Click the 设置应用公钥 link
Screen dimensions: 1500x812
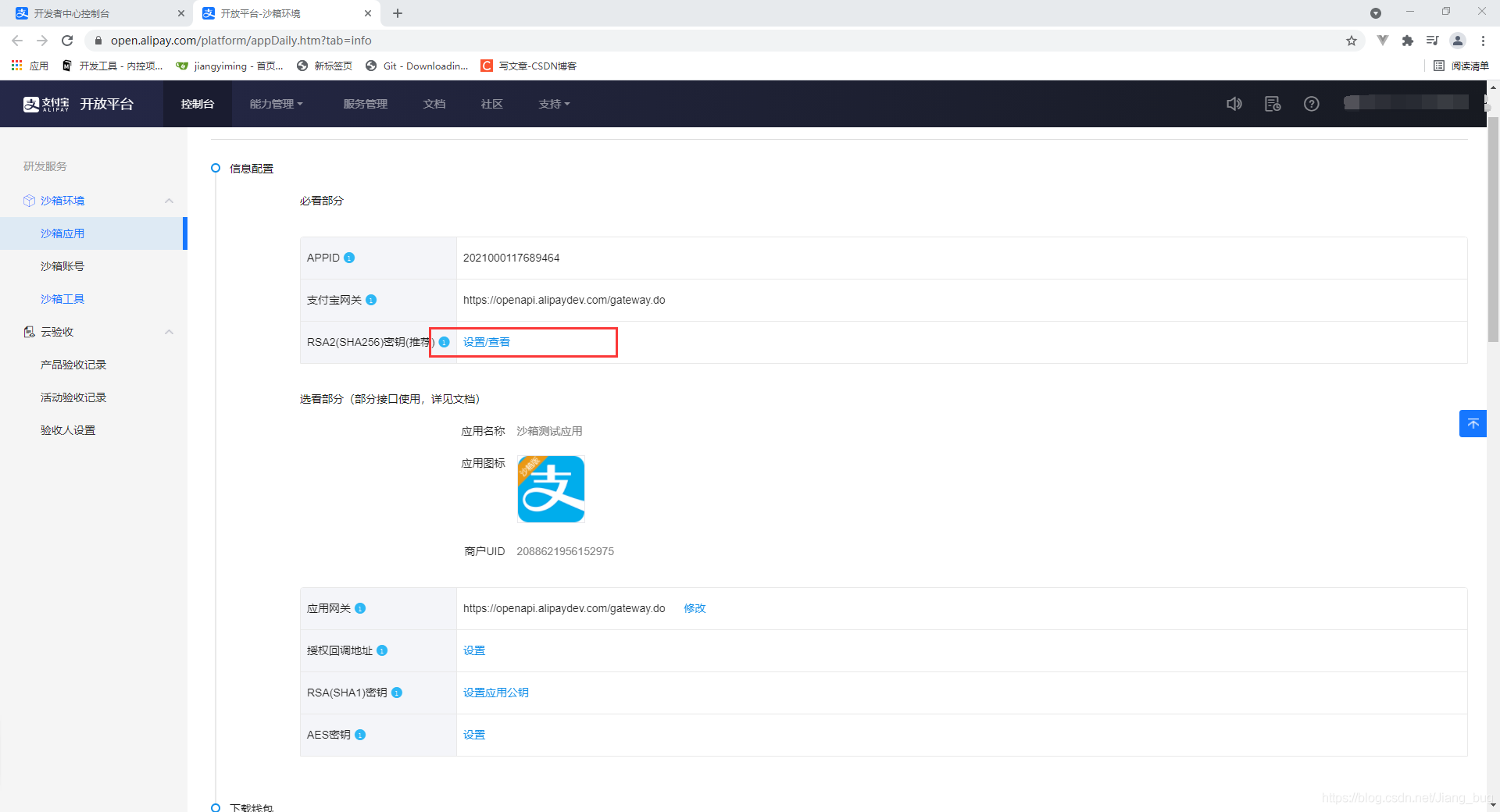tap(496, 693)
